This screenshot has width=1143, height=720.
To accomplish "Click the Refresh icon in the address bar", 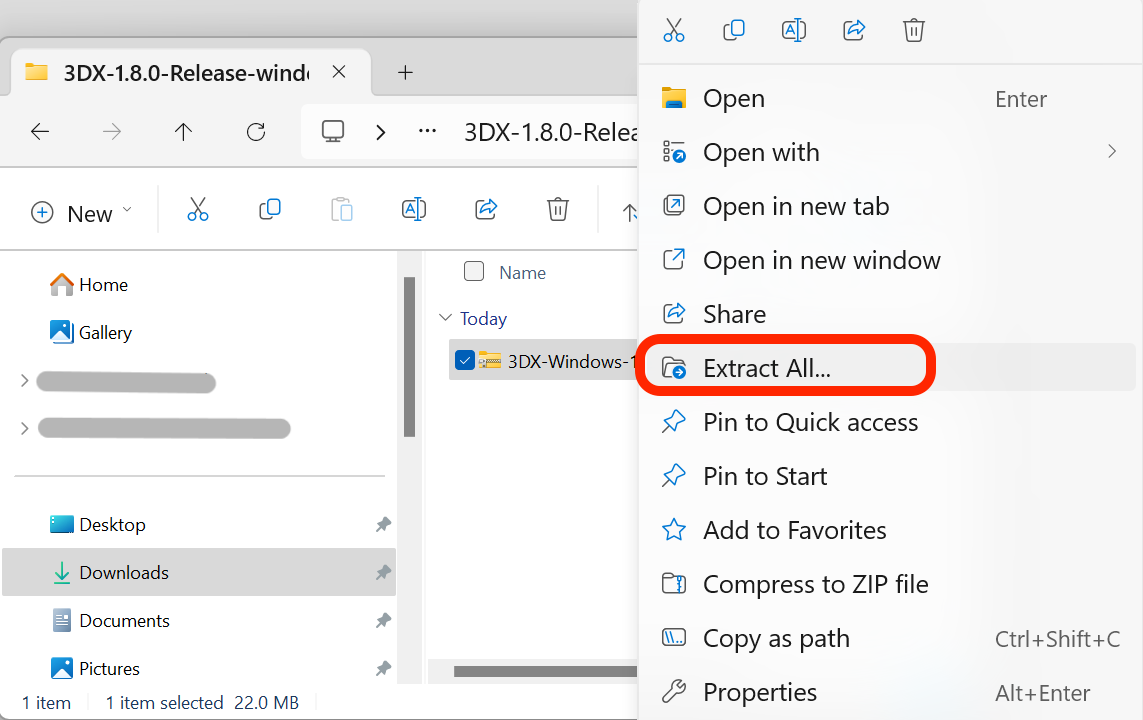I will 256,131.
